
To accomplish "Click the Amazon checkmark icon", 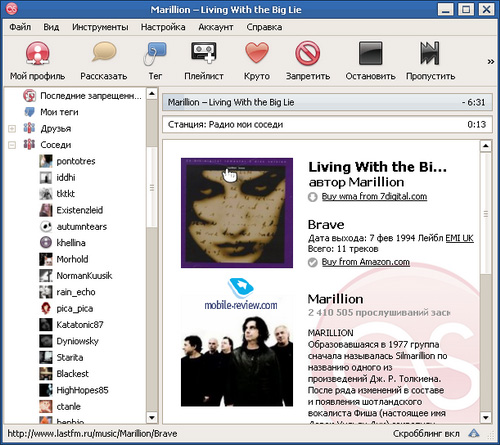I will (x=312, y=262).
